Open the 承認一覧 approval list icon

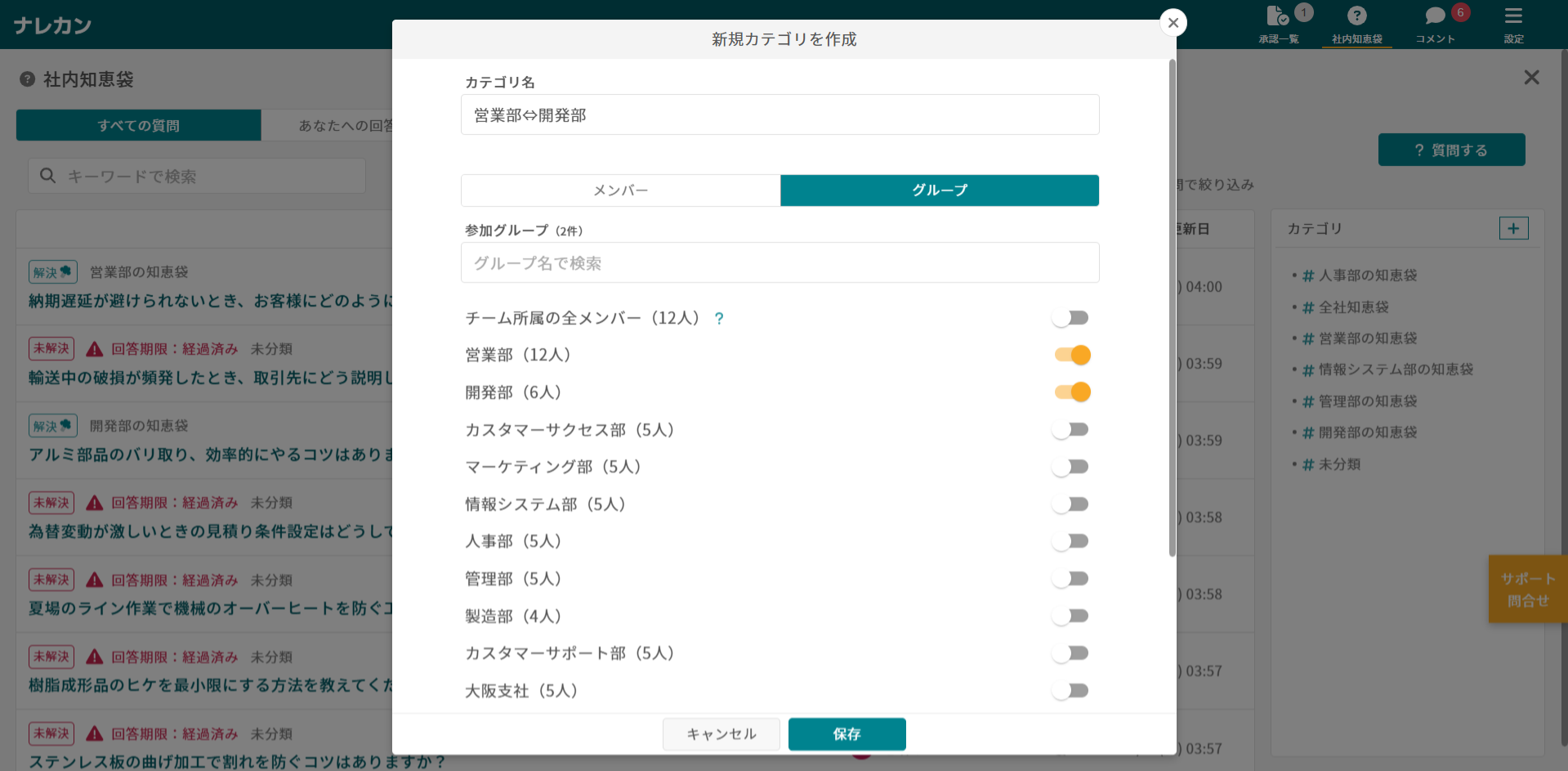[1277, 16]
